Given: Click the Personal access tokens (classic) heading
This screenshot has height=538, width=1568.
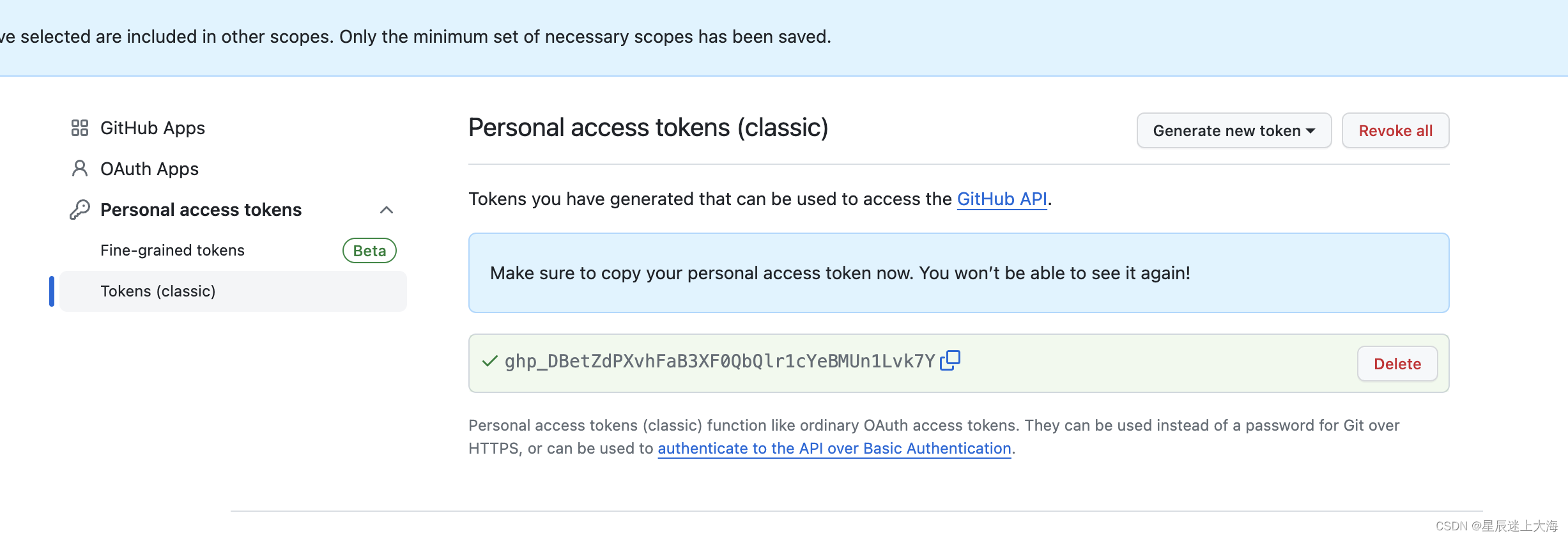Looking at the screenshot, I should coord(648,128).
